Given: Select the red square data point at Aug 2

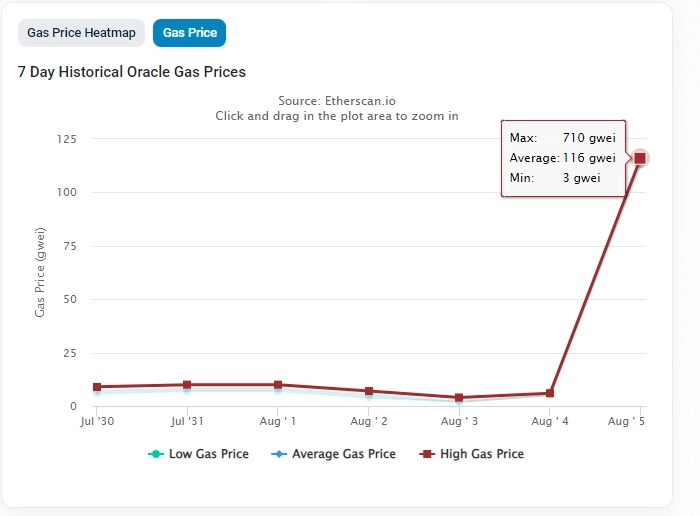Looking at the screenshot, I should [369, 391].
